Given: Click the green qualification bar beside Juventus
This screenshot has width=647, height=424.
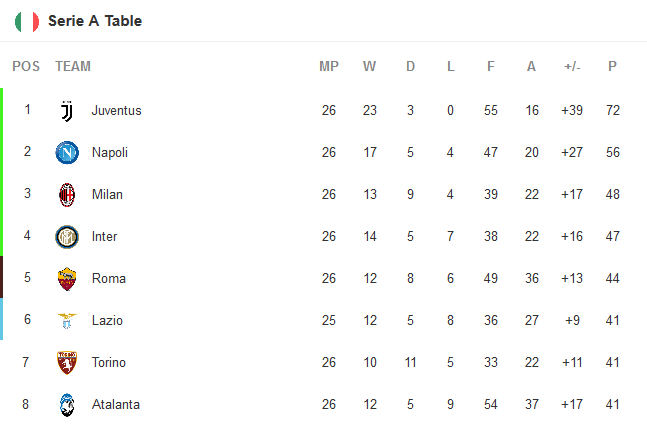Looking at the screenshot, I should (x=2, y=110).
